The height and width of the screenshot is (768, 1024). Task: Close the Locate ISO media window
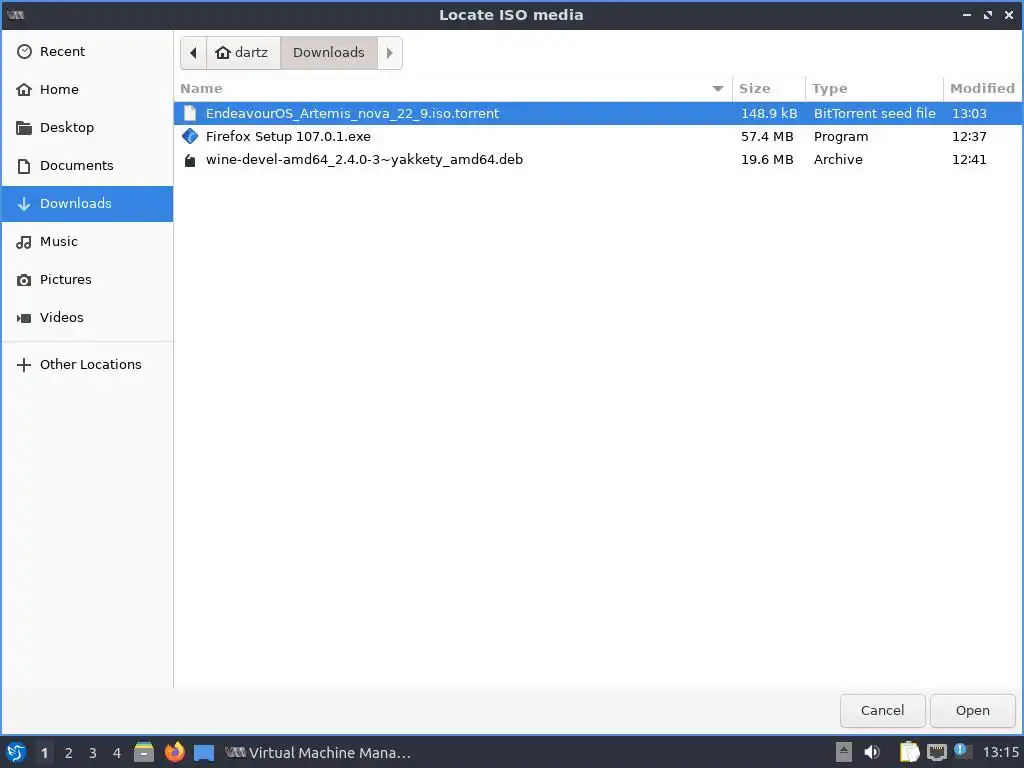point(1008,15)
